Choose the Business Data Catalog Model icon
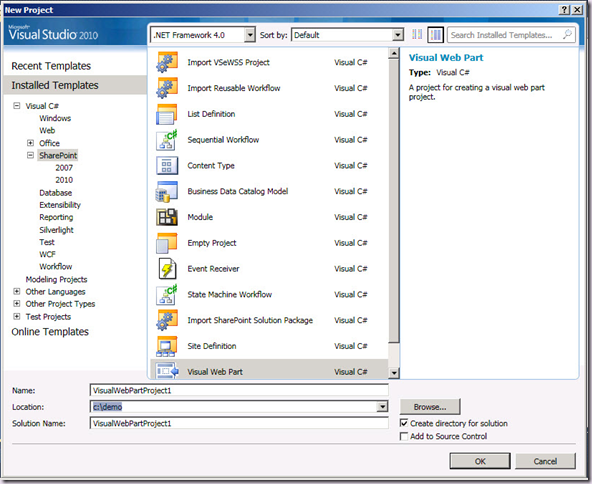 coord(166,191)
